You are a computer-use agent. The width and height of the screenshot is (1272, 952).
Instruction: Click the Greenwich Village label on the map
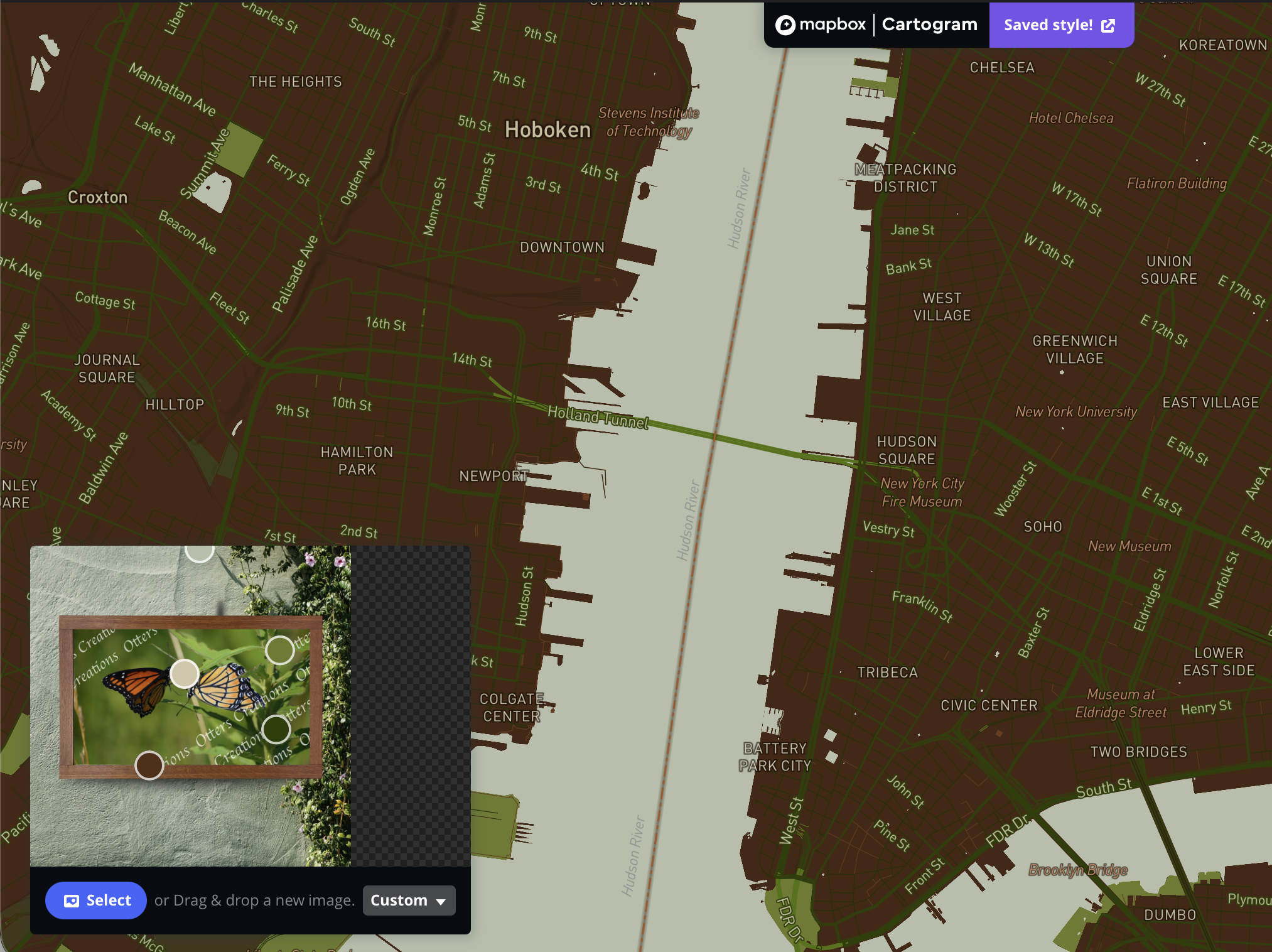(x=1074, y=350)
